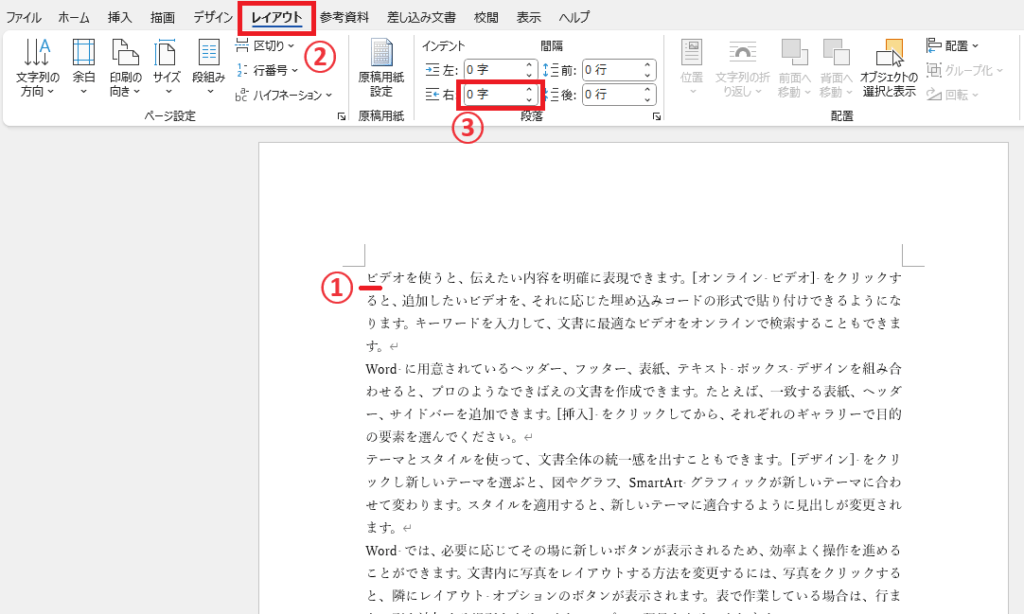Click the paragraph beginning ビデオを使うと

(x=633, y=312)
